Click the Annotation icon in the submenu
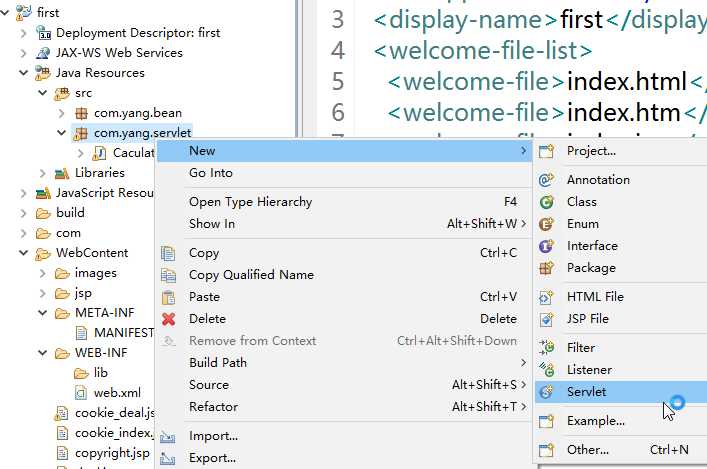 546,179
